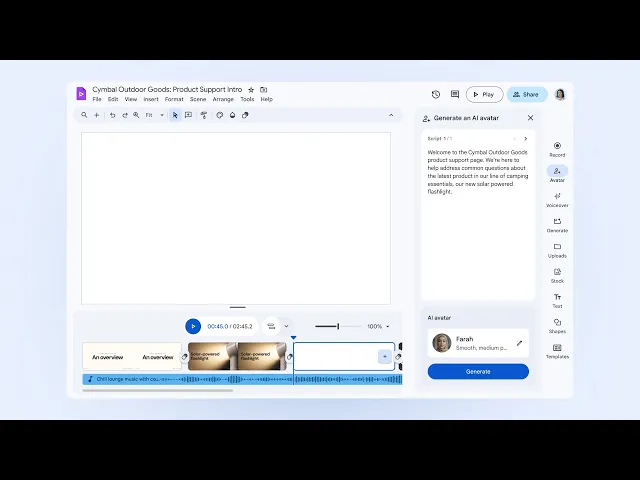This screenshot has width=640, height=480.
Task: Click the paint format roller icon
Action: 204,115
